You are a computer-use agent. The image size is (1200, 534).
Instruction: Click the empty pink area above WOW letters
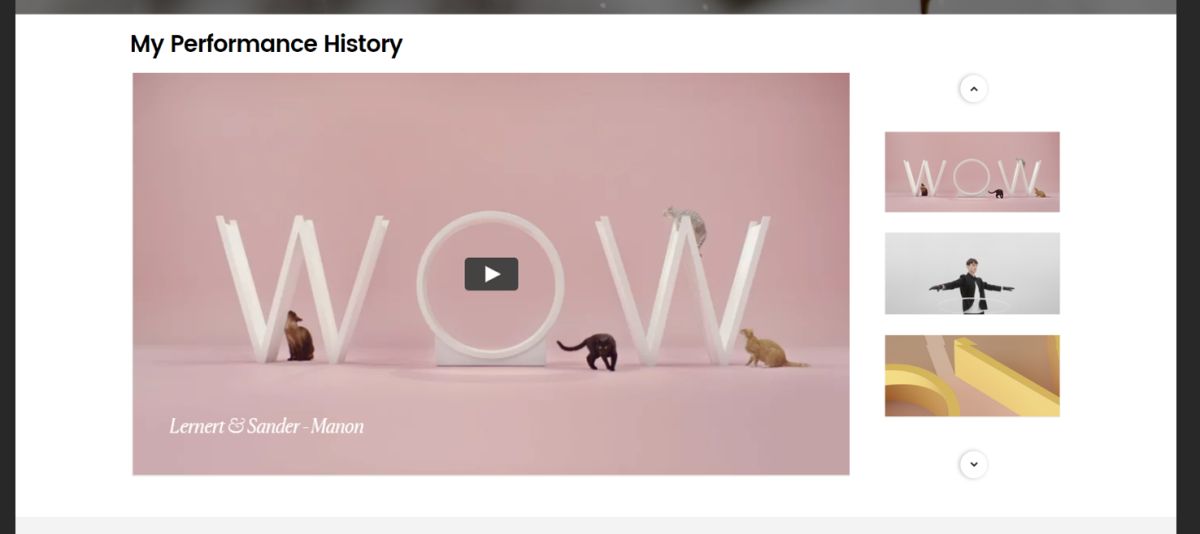point(491,140)
